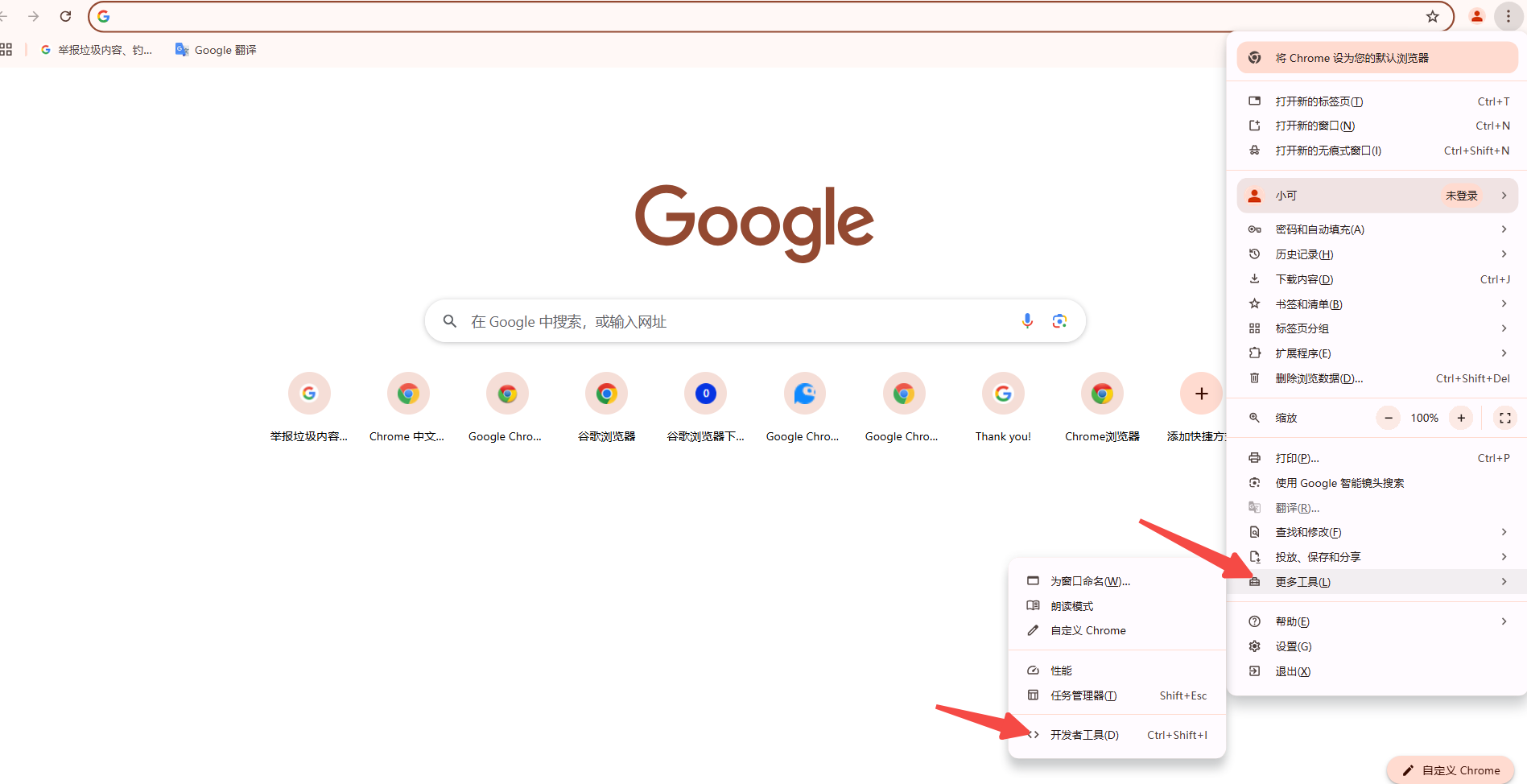
Task: Click the fullscreen icon next to zoom
Action: coord(1505,418)
